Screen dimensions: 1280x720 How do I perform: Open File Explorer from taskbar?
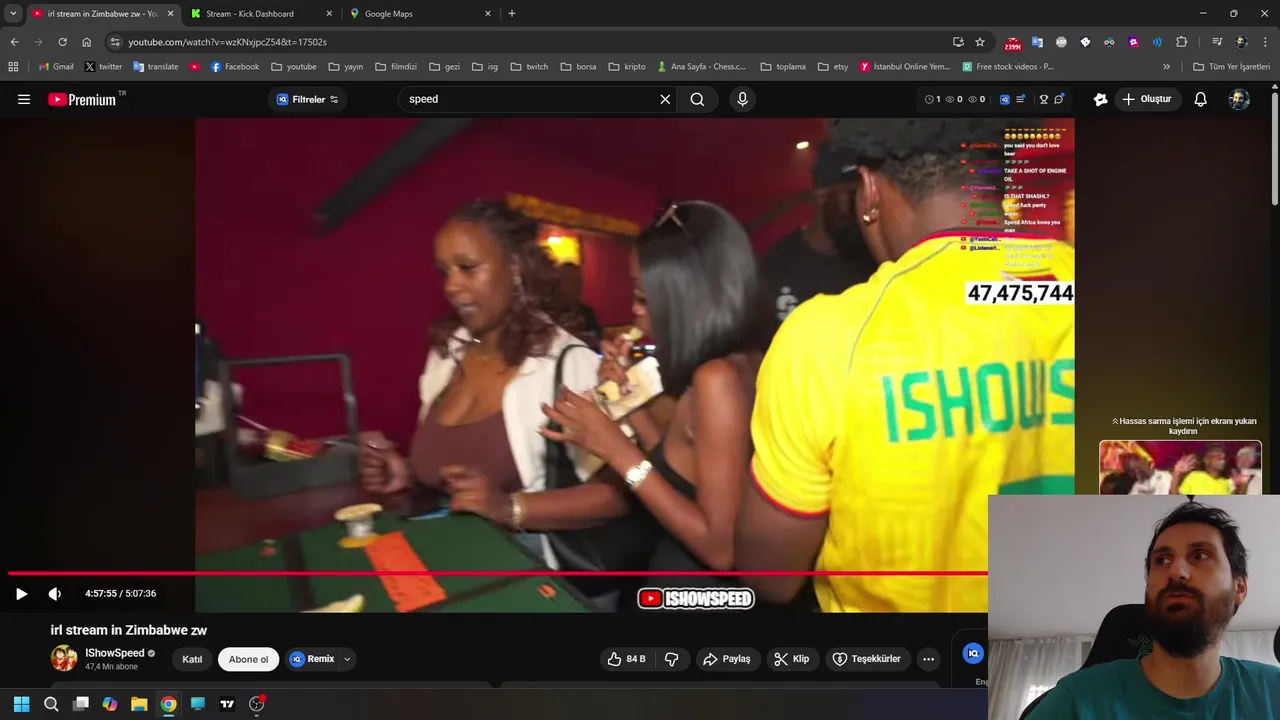pyautogui.click(x=139, y=704)
